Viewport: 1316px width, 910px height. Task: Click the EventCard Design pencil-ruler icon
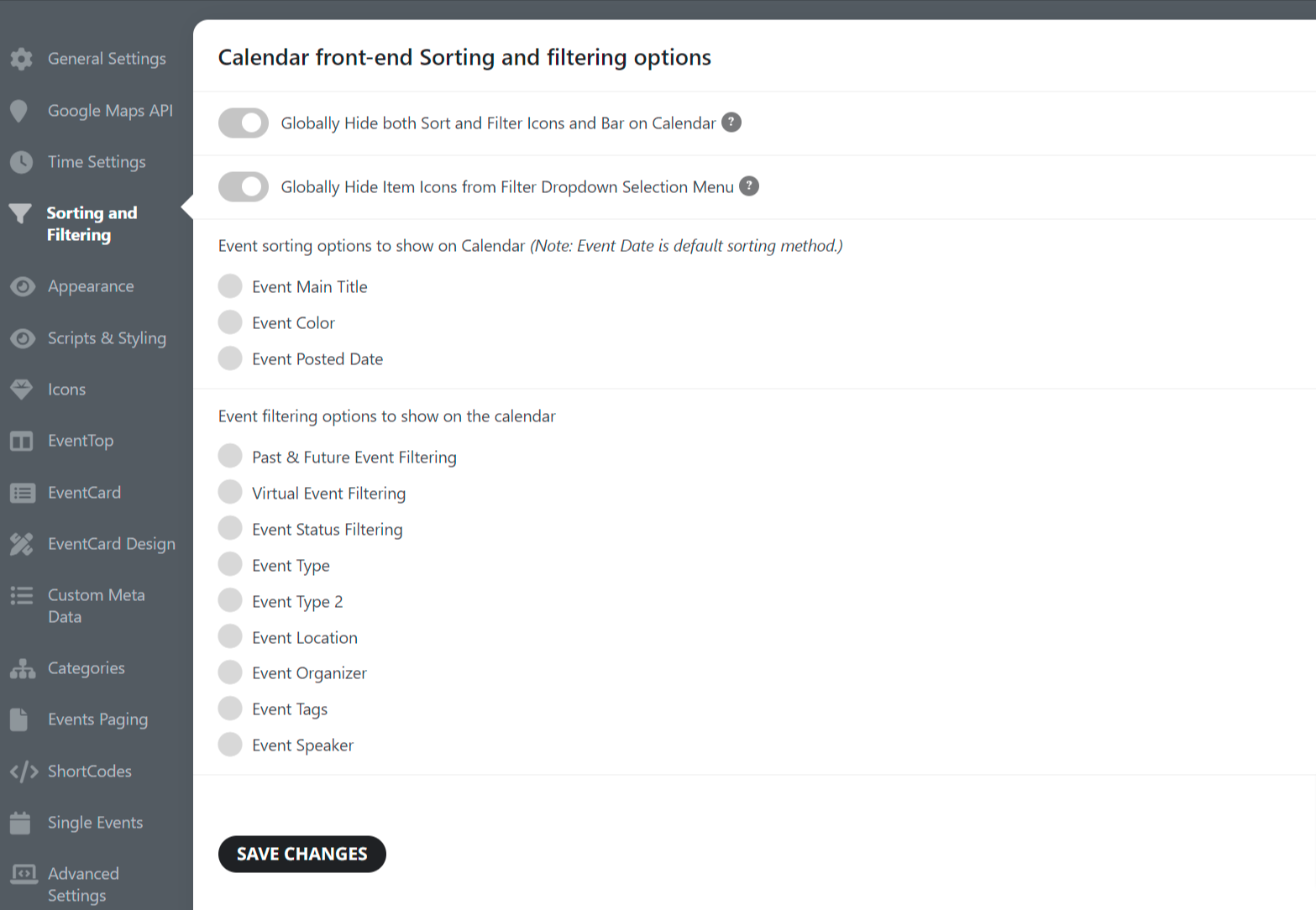[21, 544]
